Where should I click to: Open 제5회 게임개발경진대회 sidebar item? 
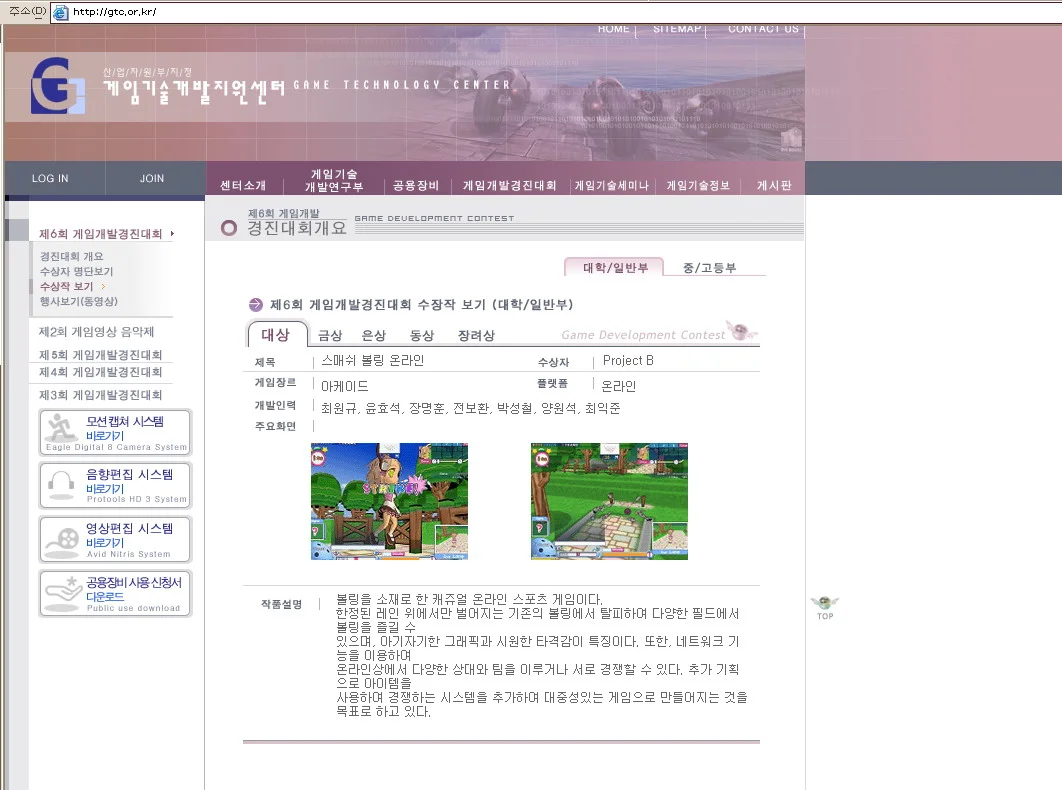tap(100, 354)
